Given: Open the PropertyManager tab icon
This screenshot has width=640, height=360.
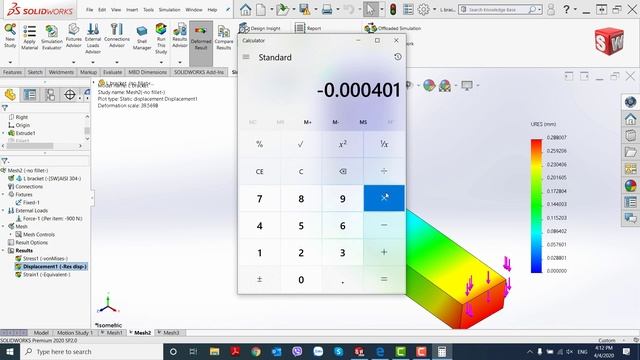Looking at the screenshot, I should (x=30, y=95).
